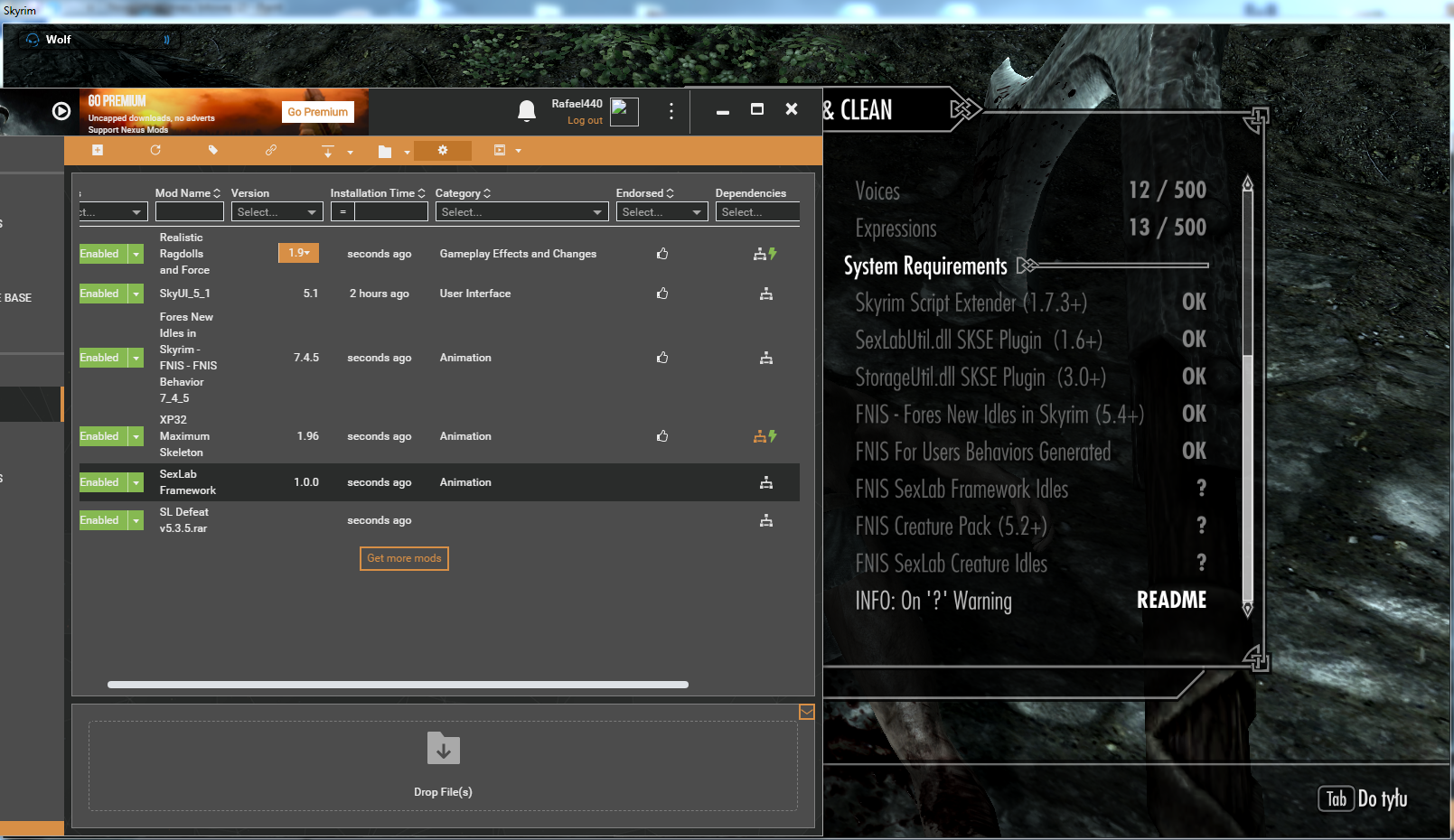
Task: Sort by Installation Time column header
Action: tap(378, 193)
